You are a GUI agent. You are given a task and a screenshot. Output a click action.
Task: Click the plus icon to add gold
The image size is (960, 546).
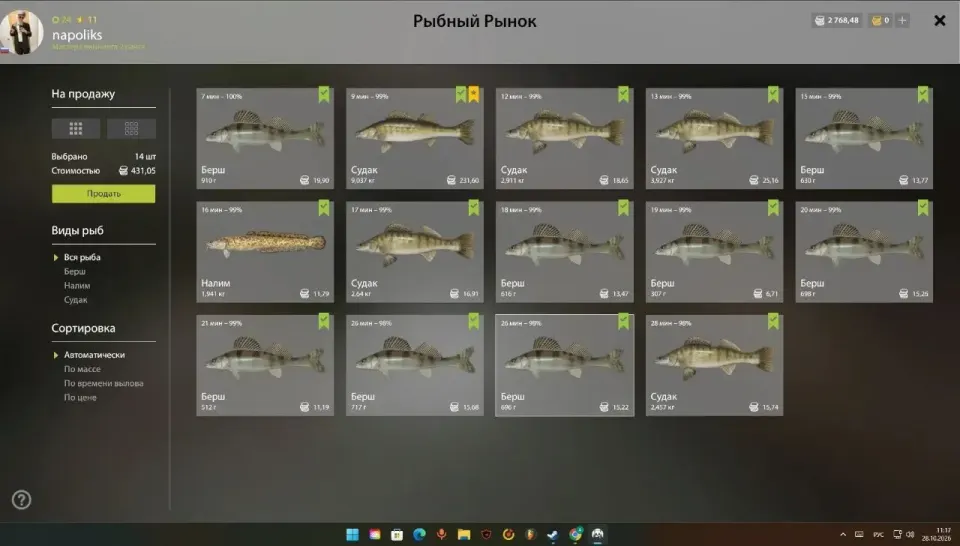[902, 20]
